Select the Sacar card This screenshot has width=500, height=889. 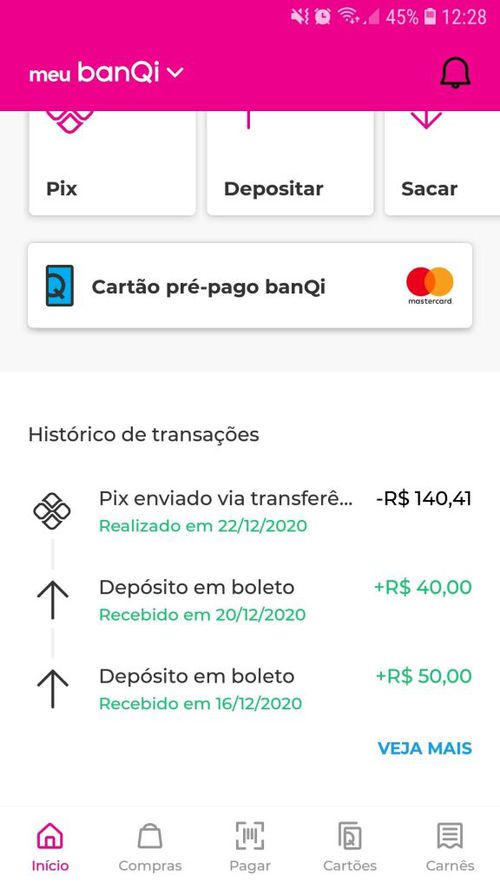[442, 163]
